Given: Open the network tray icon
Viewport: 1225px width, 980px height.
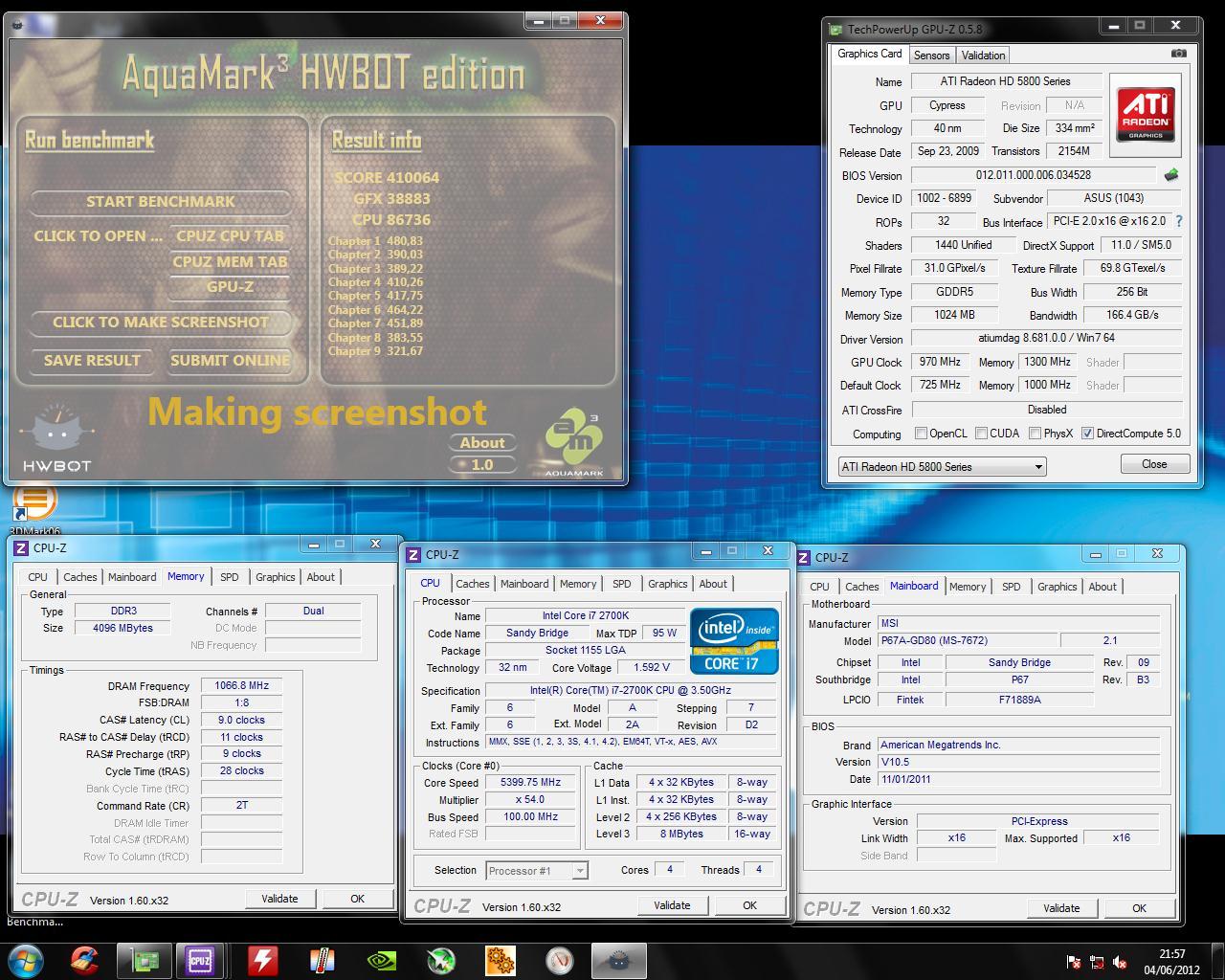Looking at the screenshot, I should (x=1097, y=962).
